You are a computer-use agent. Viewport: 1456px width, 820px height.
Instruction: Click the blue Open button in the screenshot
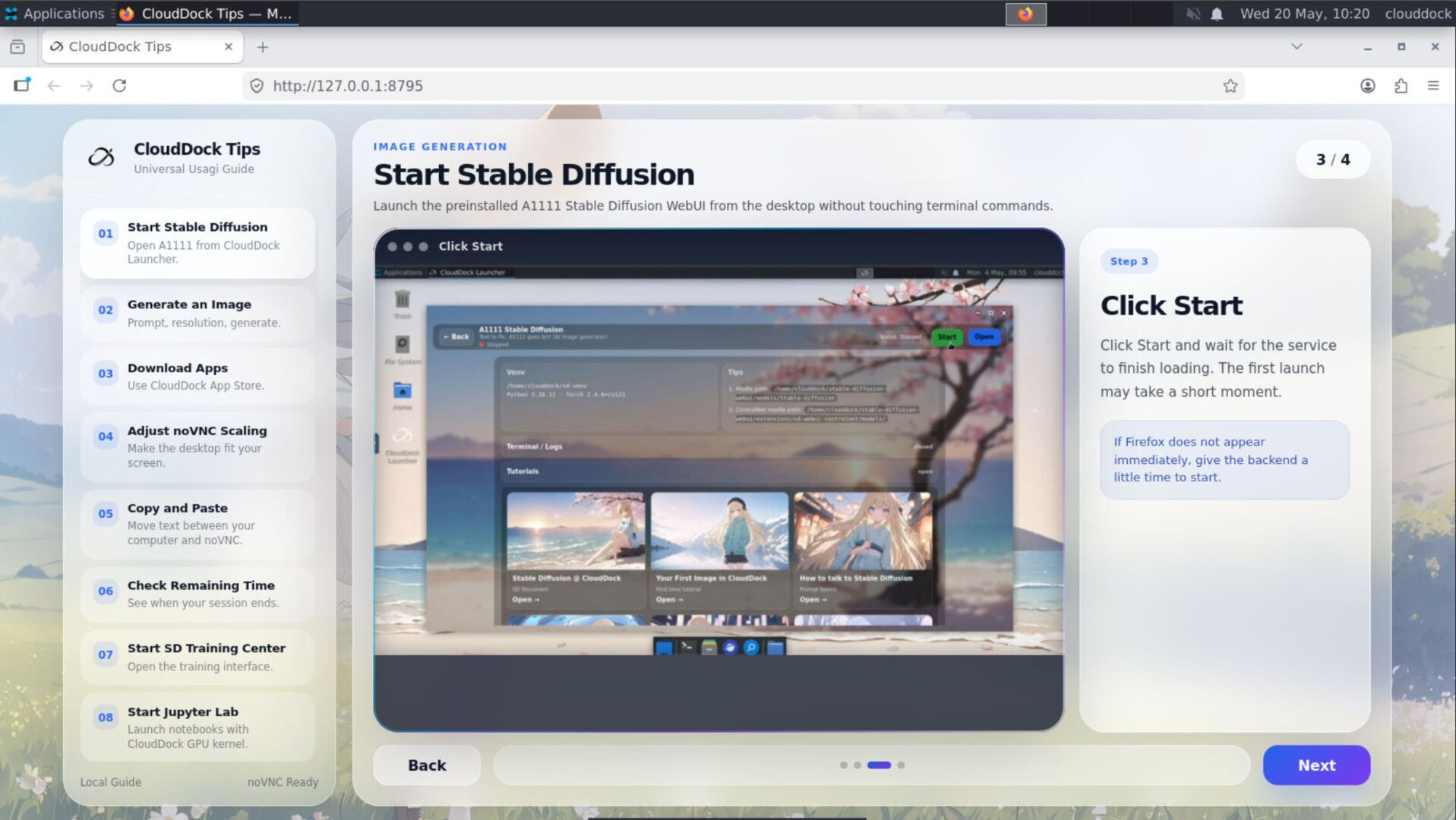click(984, 337)
